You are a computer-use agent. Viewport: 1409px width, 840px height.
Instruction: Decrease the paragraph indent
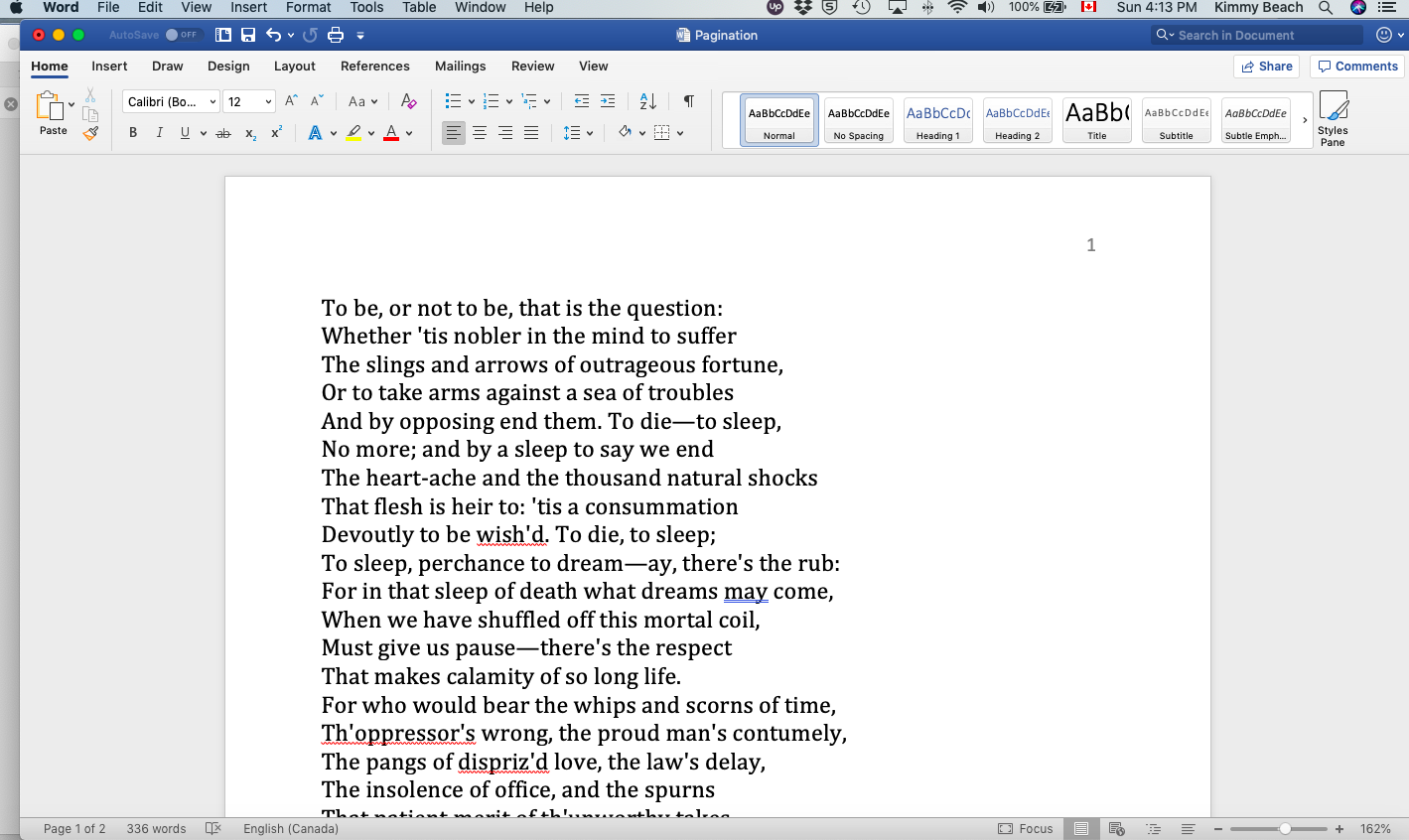[x=582, y=101]
